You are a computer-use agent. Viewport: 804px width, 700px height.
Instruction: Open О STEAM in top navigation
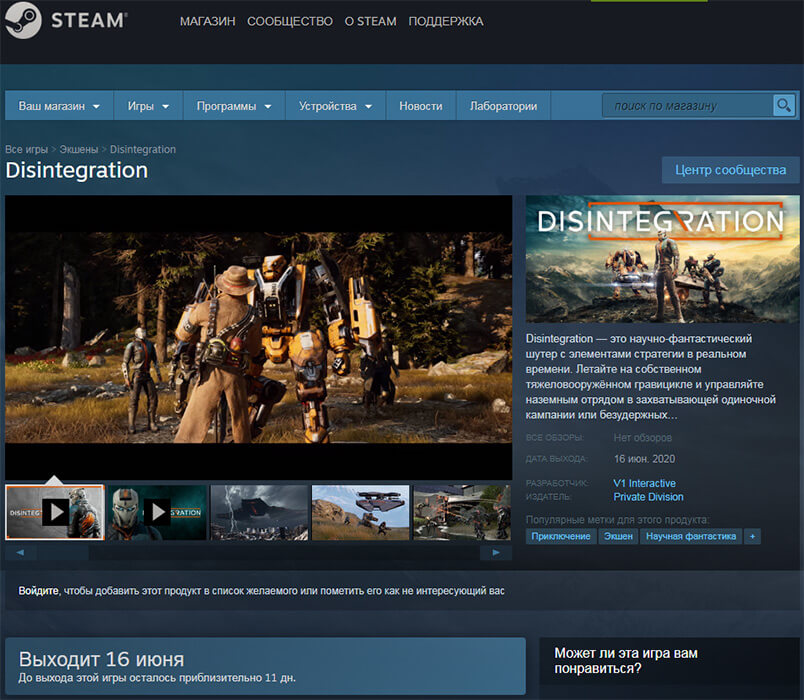coord(370,22)
